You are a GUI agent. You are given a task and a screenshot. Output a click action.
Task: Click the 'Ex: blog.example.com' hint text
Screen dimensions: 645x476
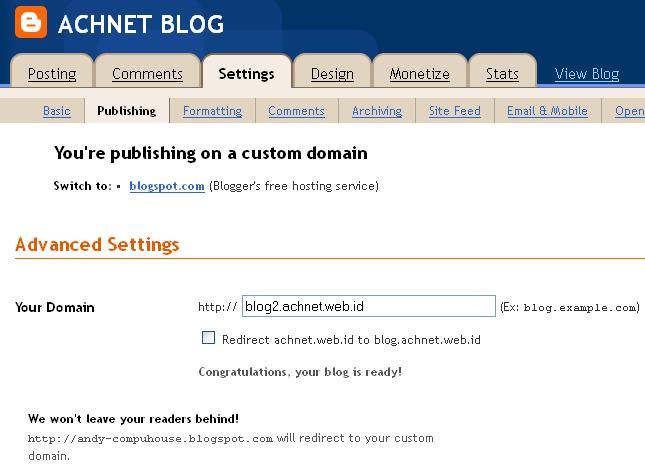click(x=570, y=307)
